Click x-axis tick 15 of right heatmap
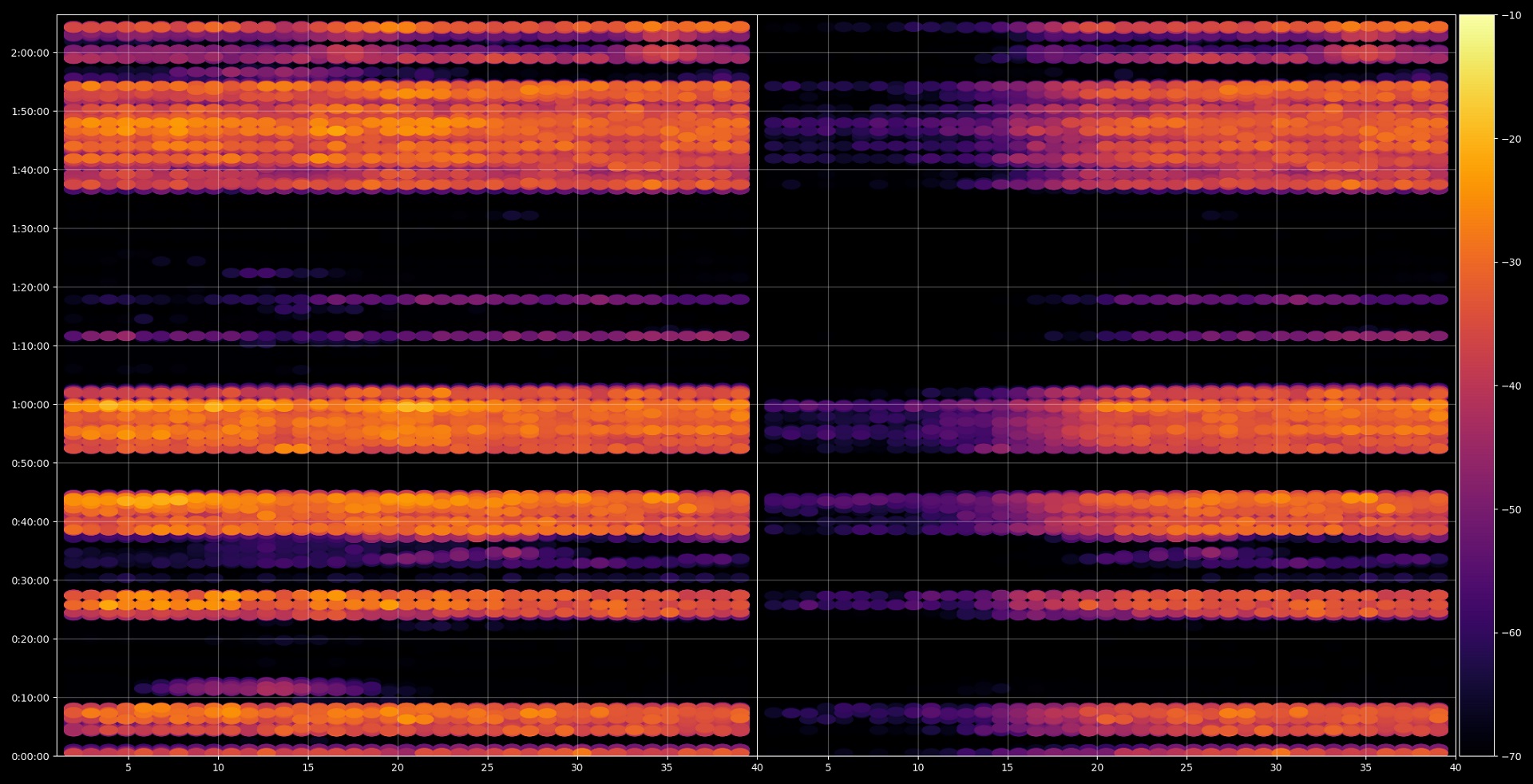Image resolution: width=1533 pixels, height=784 pixels. point(1008,767)
